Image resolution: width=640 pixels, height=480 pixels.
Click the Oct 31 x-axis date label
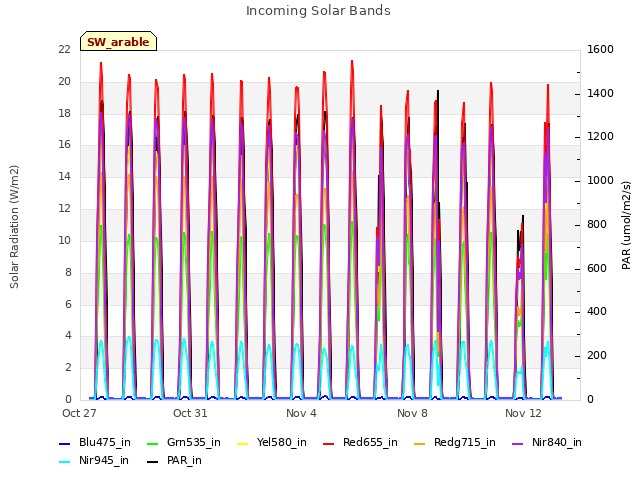click(190, 413)
